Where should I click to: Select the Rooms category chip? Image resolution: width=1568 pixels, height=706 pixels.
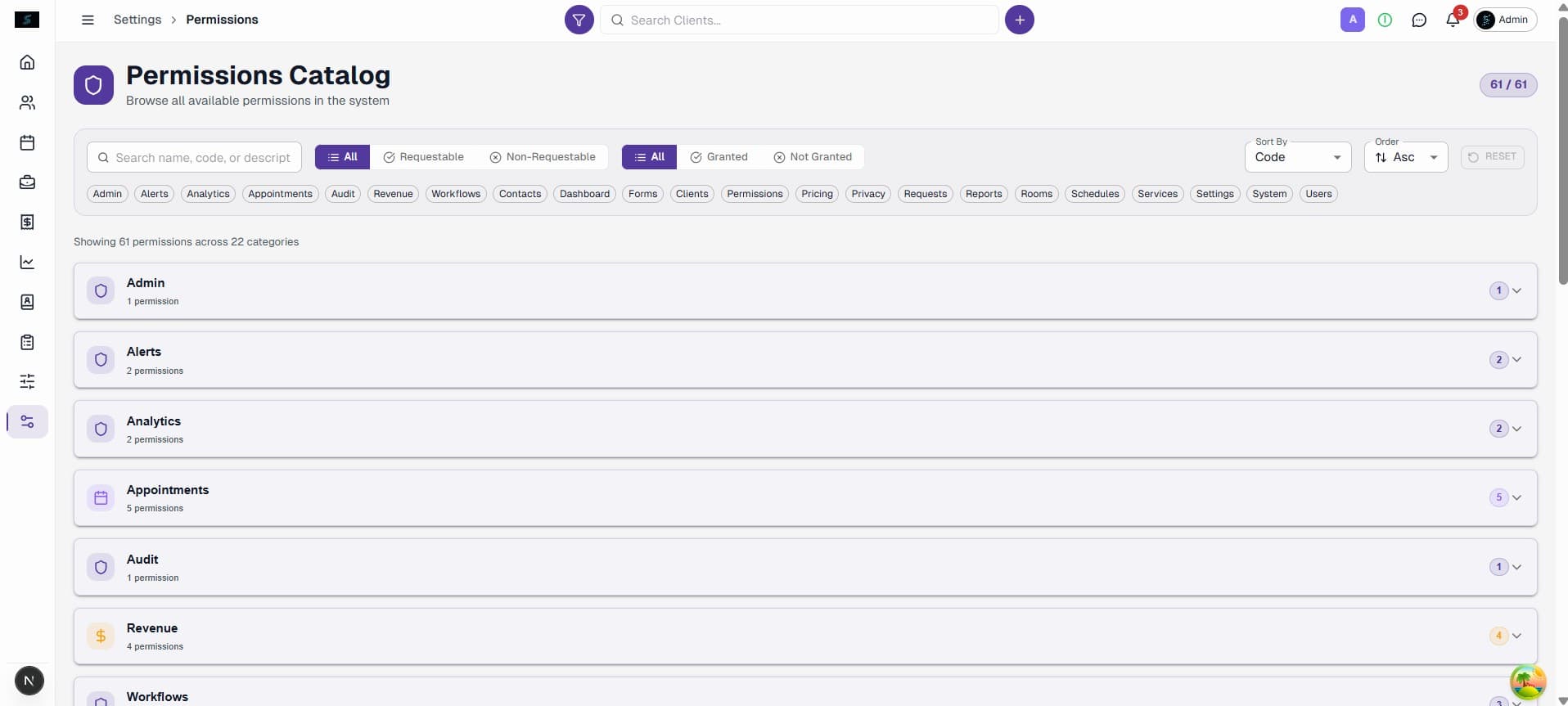click(1036, 194)
